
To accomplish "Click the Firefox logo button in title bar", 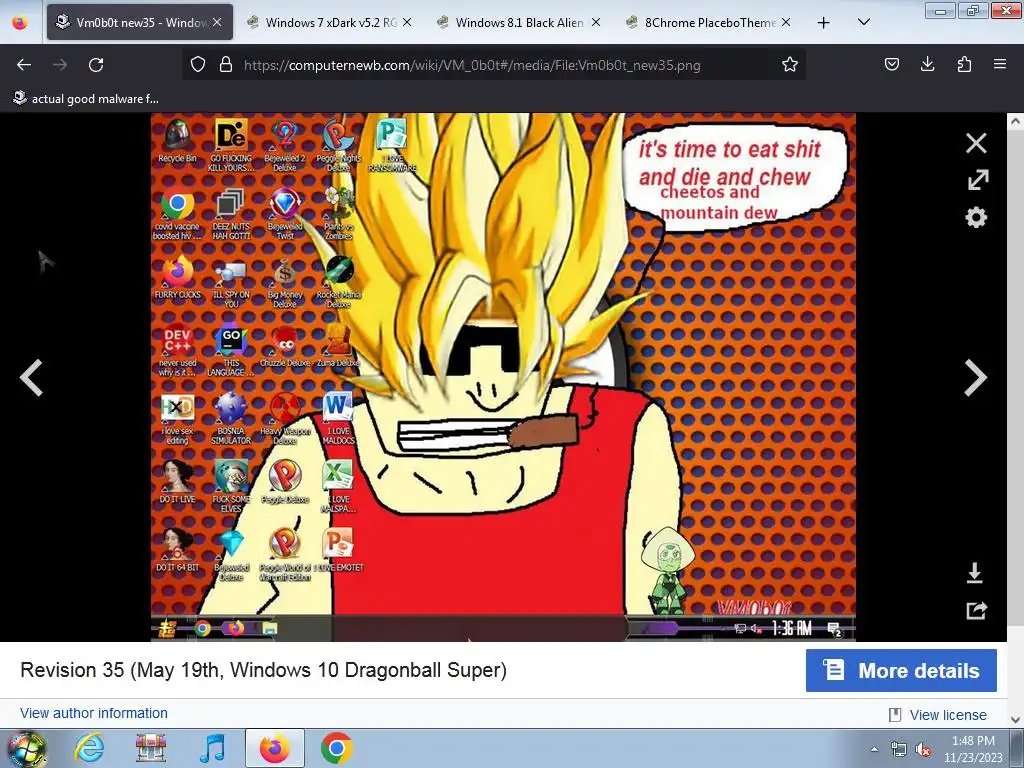I will [20, 22].
